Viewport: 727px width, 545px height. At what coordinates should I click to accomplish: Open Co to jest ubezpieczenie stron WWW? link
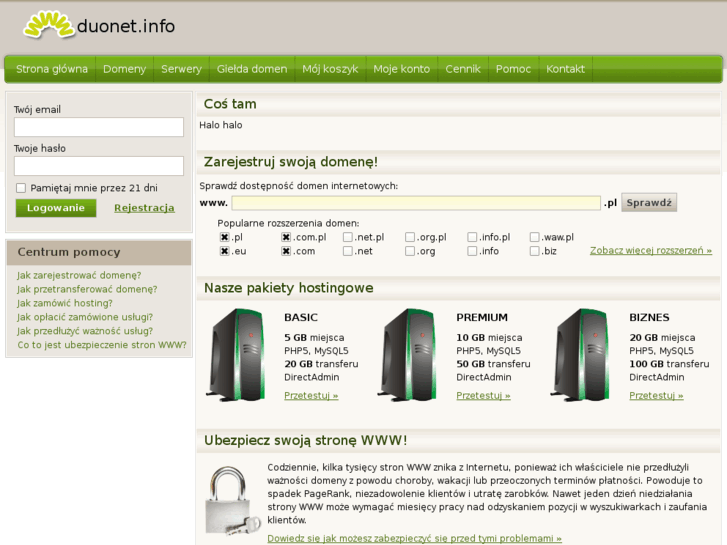(x=102, y=345)
